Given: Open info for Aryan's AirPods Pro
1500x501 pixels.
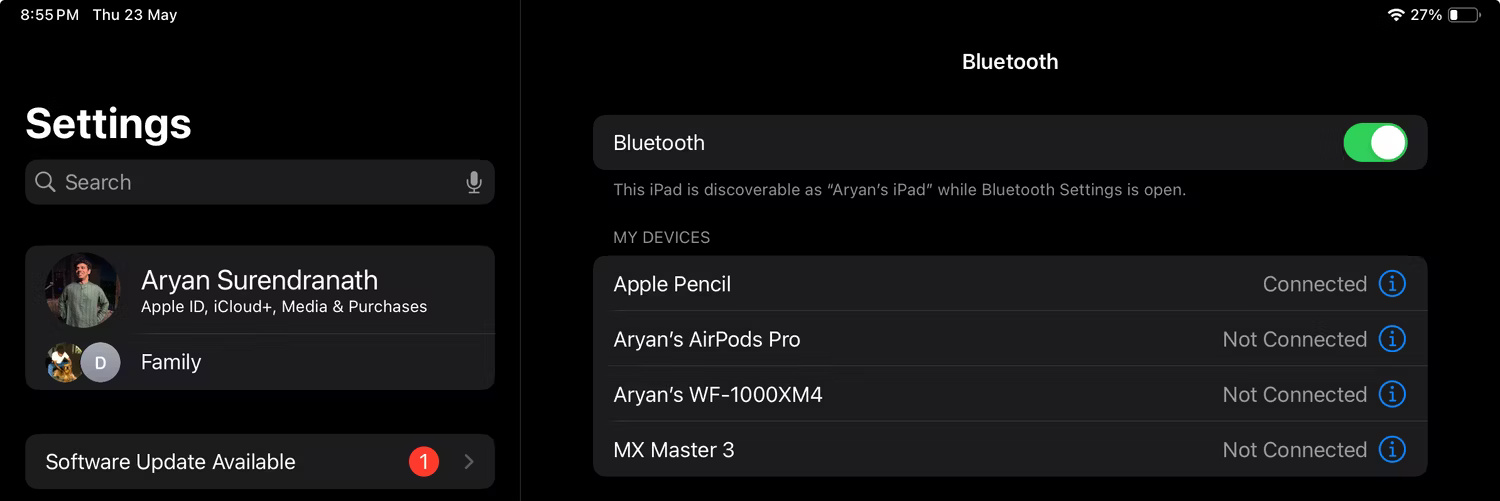Looking at the screenshot, I should point(1391,339).
